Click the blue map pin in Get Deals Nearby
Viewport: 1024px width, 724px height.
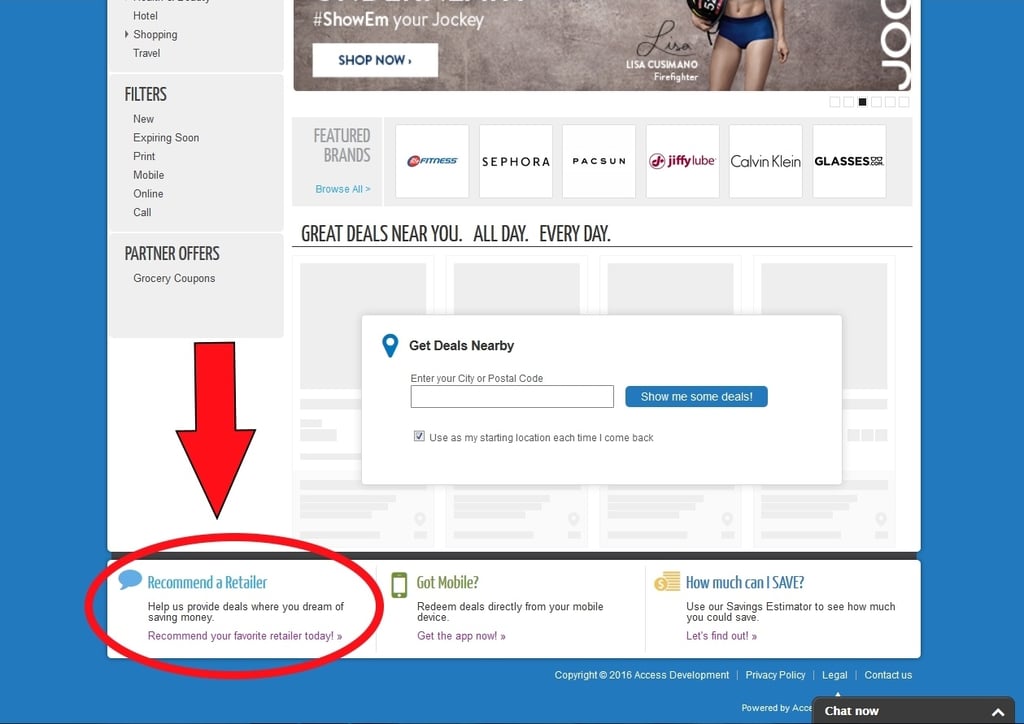(x=390, y=345)
